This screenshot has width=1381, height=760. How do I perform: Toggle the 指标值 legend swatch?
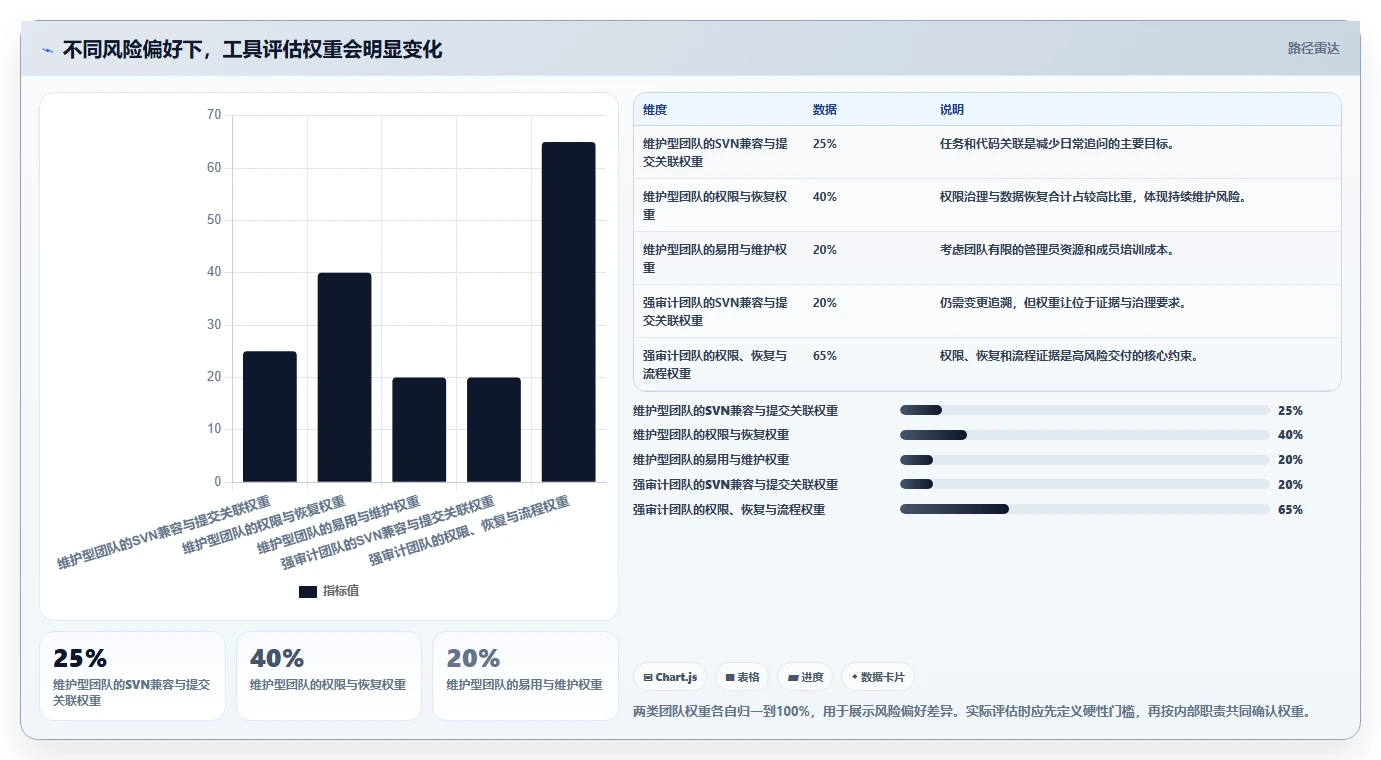[x=308, y=591]
